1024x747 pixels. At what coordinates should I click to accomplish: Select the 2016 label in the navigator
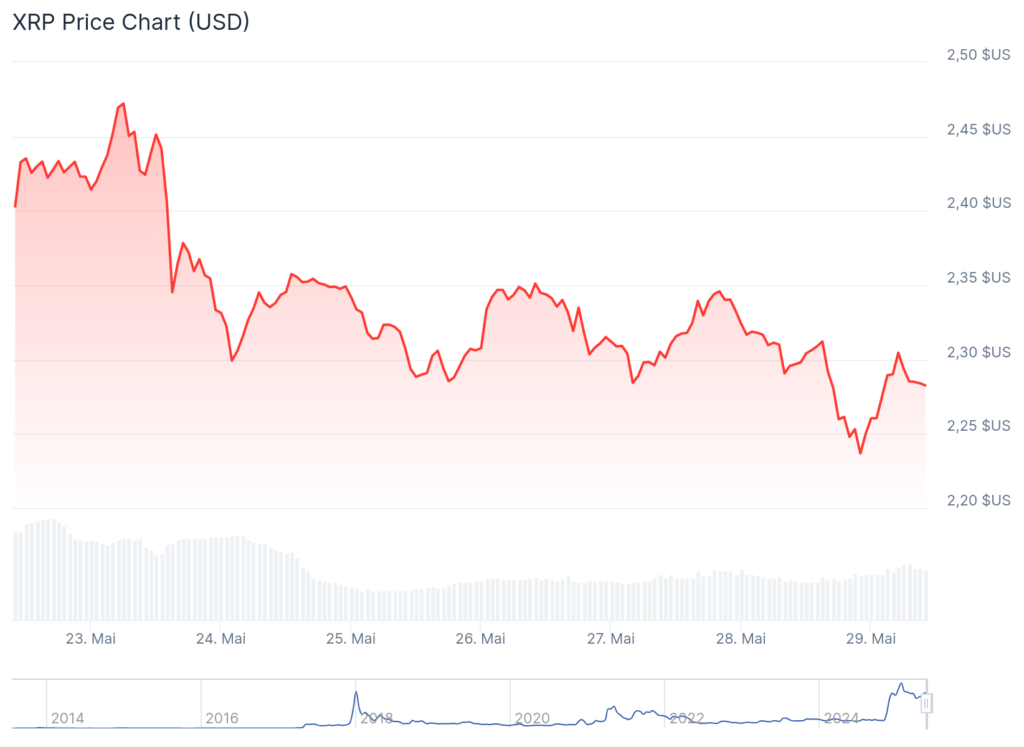click(x=223, y=718)
